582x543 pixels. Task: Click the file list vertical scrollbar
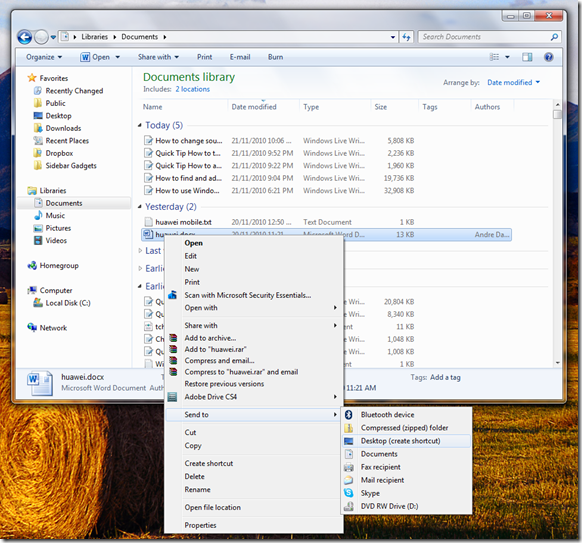(x=557, y=233)
